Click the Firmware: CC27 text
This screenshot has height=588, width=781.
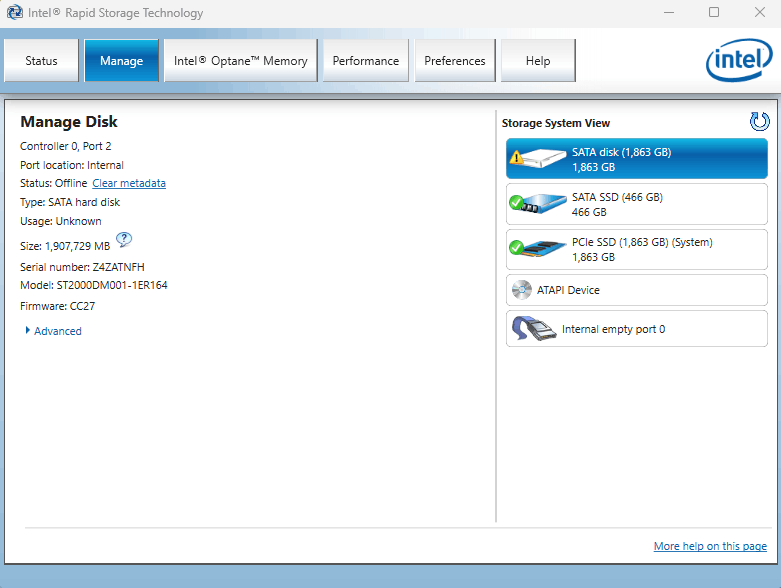pos(57,306)
